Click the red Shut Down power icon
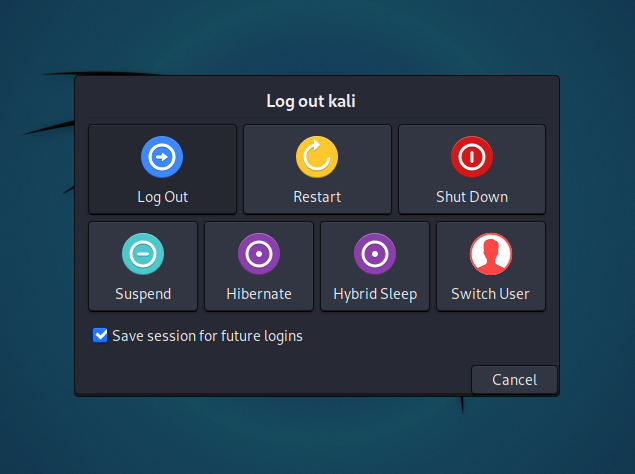 click(472, 157)
